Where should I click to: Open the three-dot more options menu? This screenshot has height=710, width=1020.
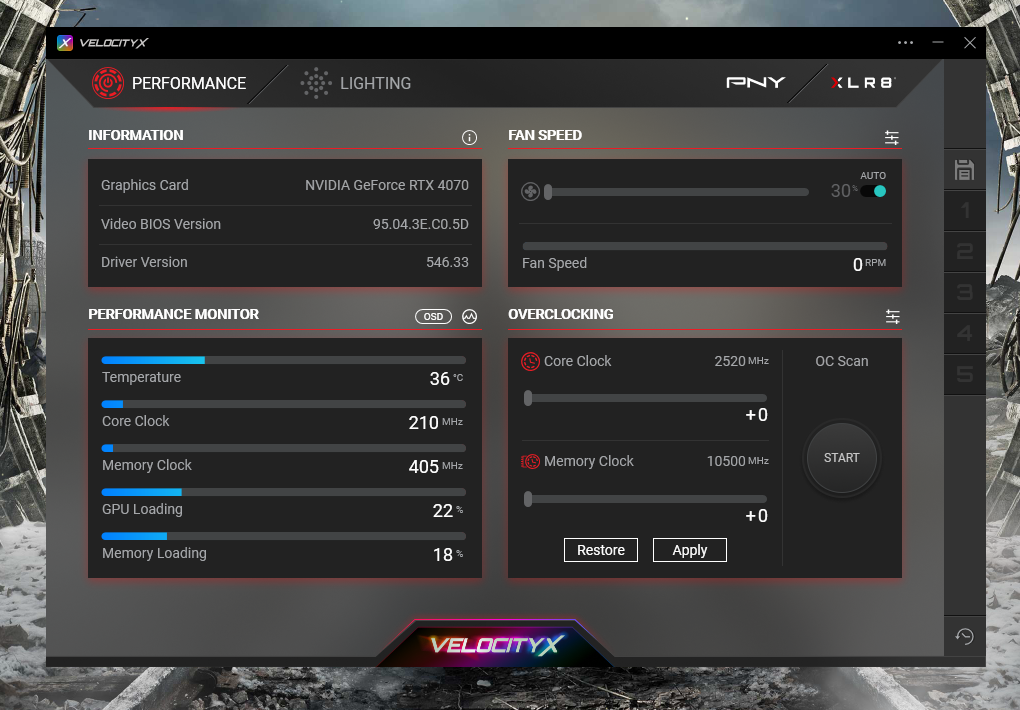click(906, 43)
